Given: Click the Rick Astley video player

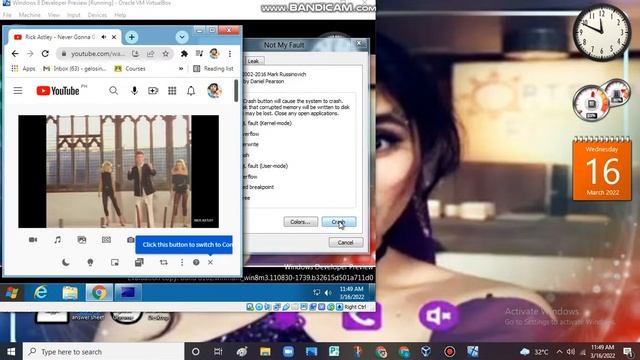Looking at the screenshot, I should (118, 171).
